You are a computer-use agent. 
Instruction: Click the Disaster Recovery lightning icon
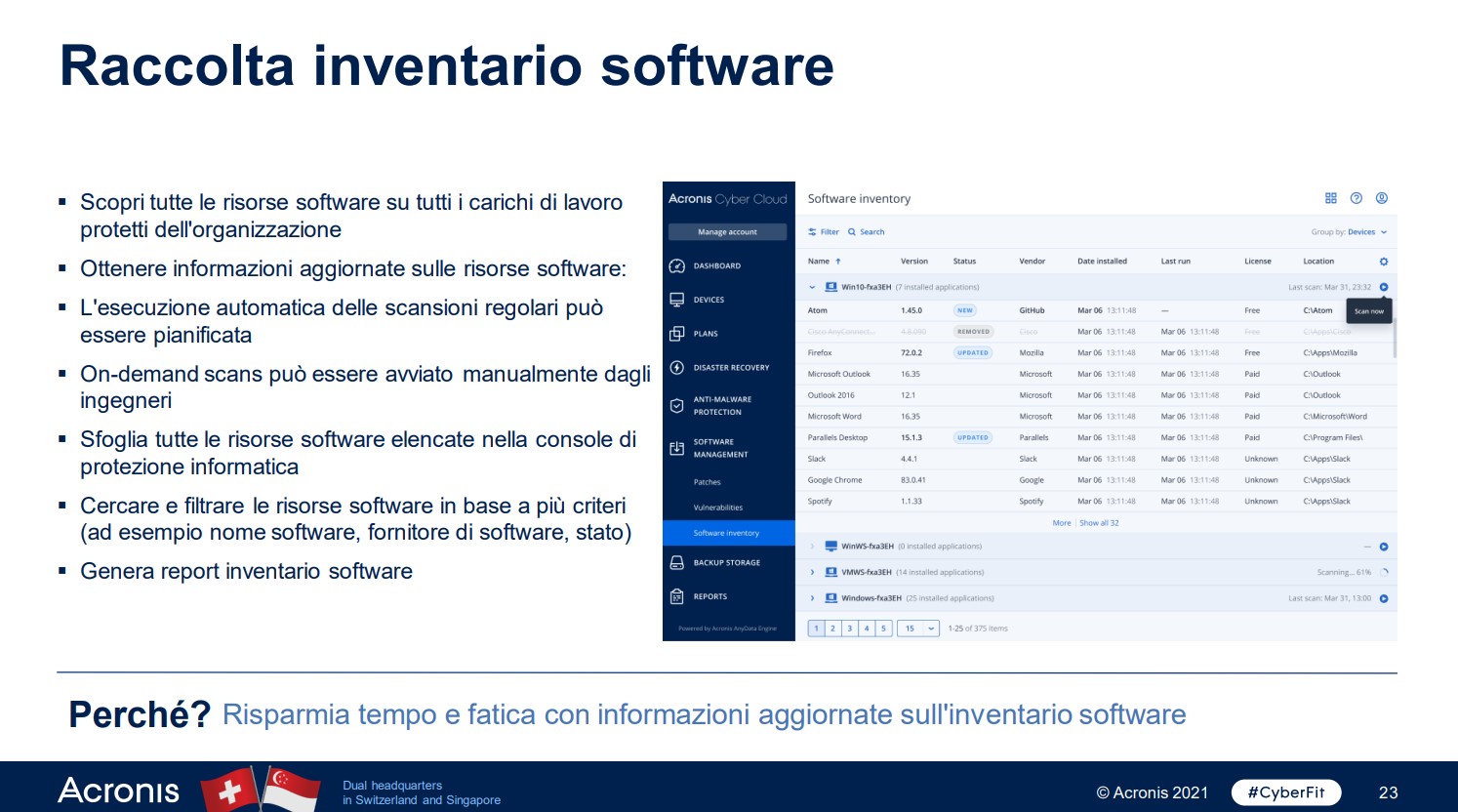676,367
